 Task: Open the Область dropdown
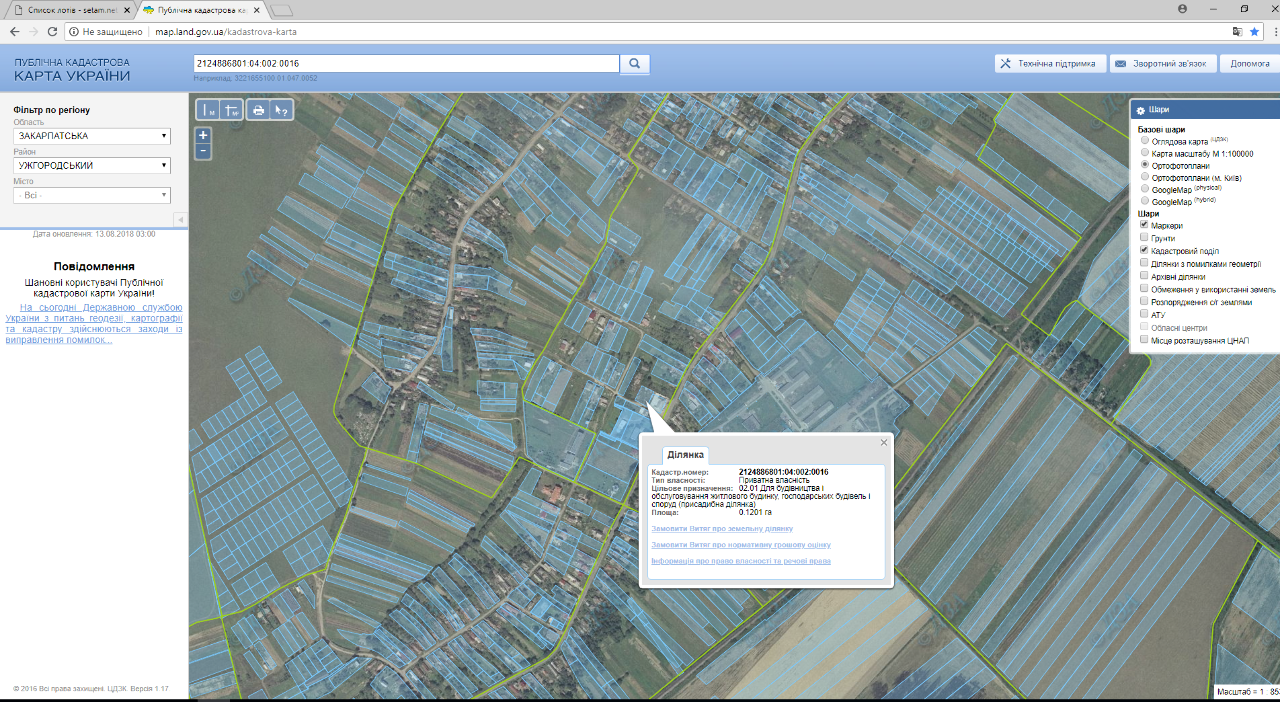[92, 136]
